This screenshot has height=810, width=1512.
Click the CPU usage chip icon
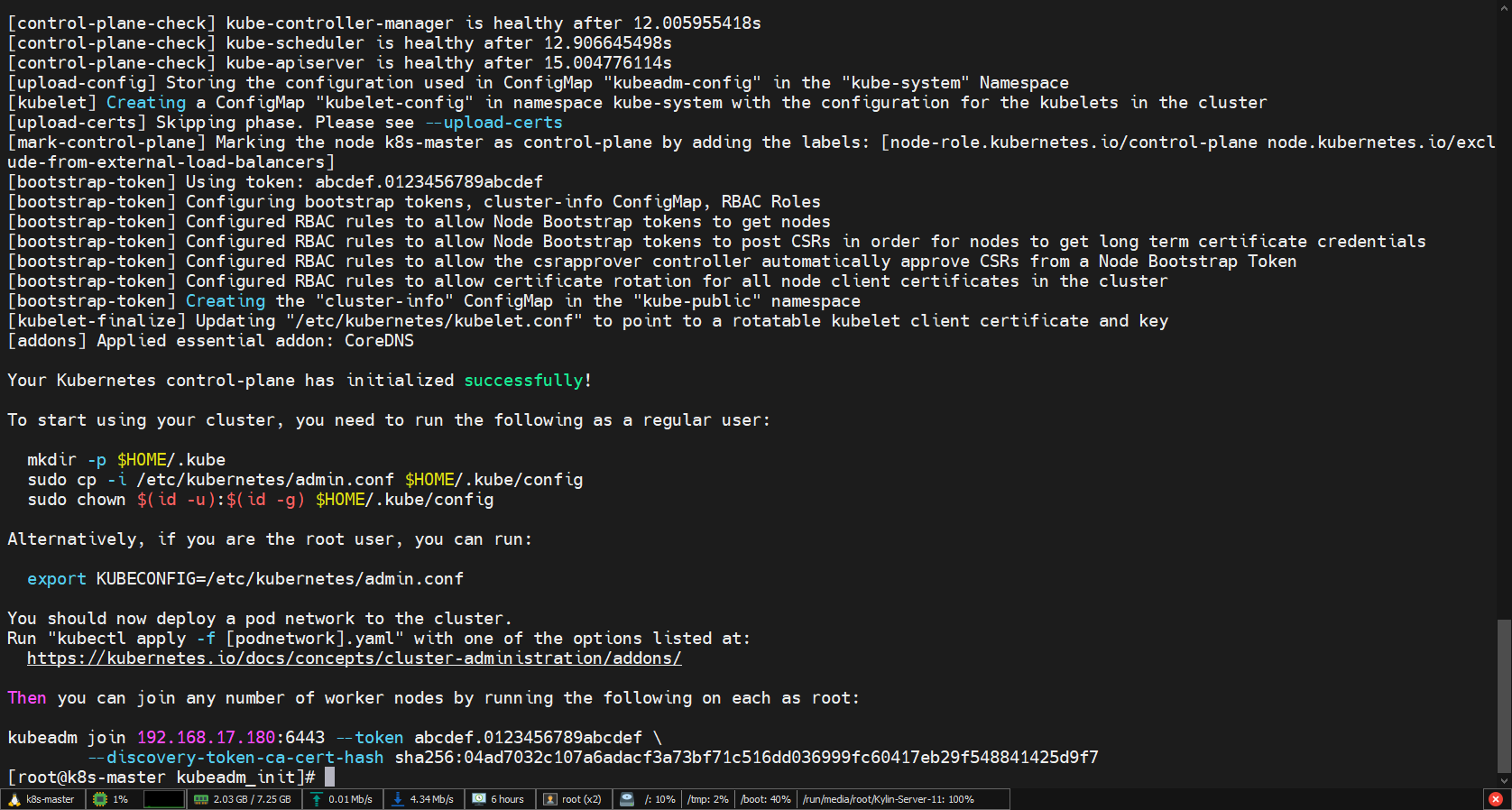(100, 799)
